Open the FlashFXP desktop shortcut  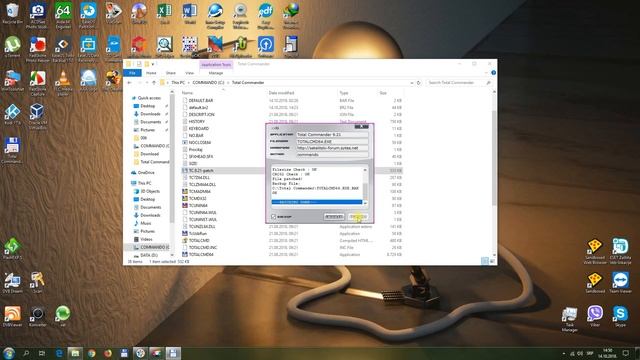coord(12,249)
